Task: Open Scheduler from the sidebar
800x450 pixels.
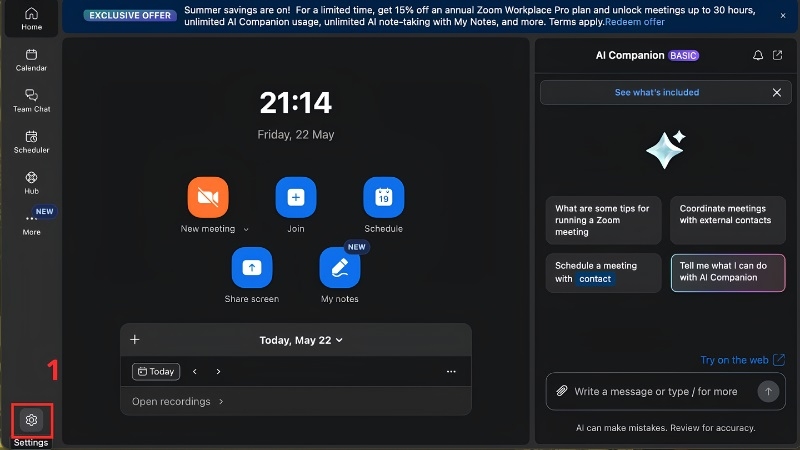Action: [31, 142]
